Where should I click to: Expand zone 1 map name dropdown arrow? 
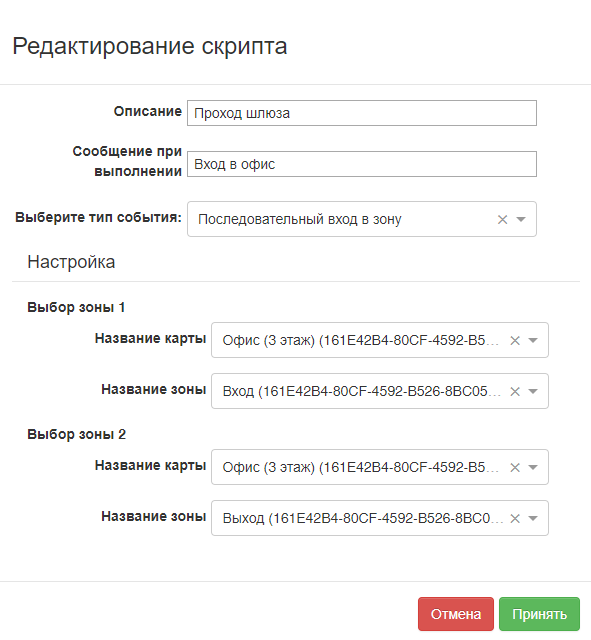point(533,340)
